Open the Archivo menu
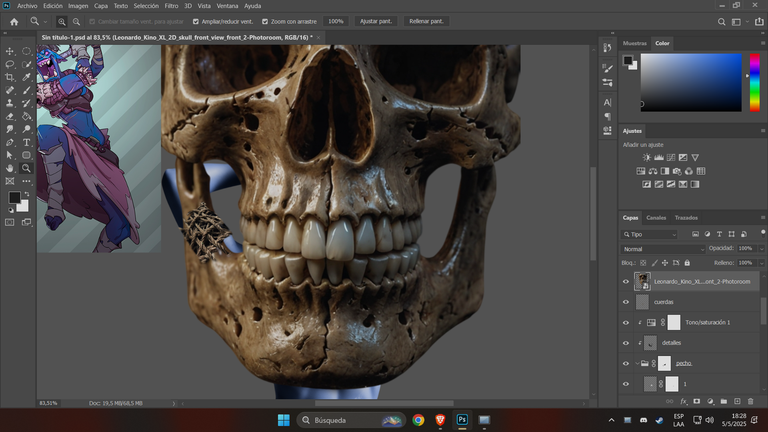The height and width of the screenshot is (432, 768). click(27, 6)
